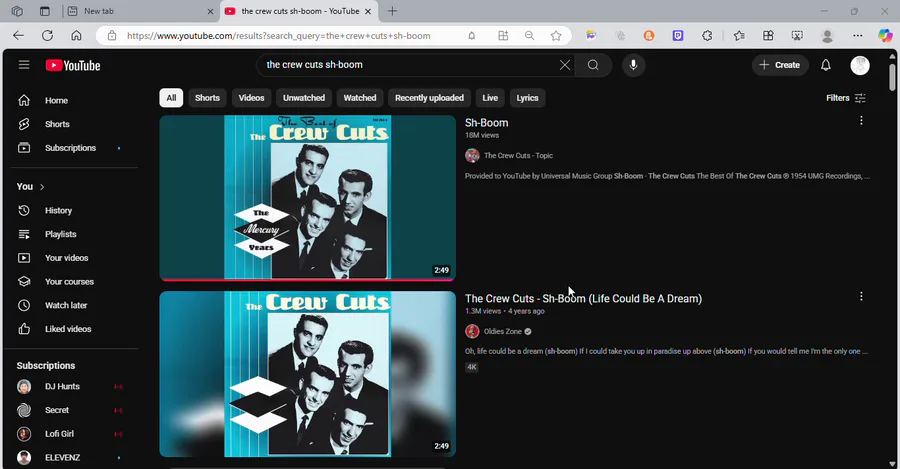Select the Live filter chip

tap(490, 98)
